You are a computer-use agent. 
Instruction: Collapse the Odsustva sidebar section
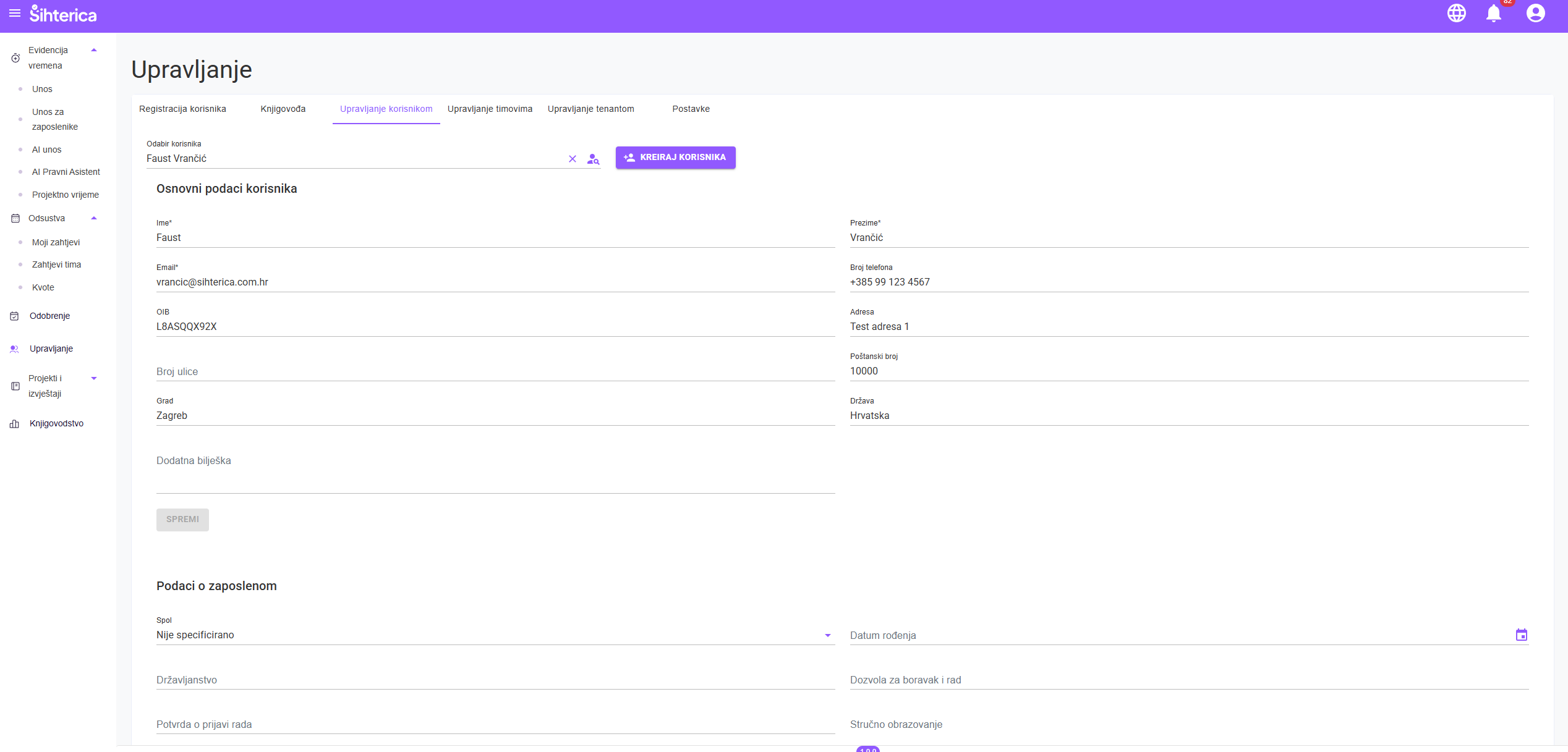tap(94, 218)
